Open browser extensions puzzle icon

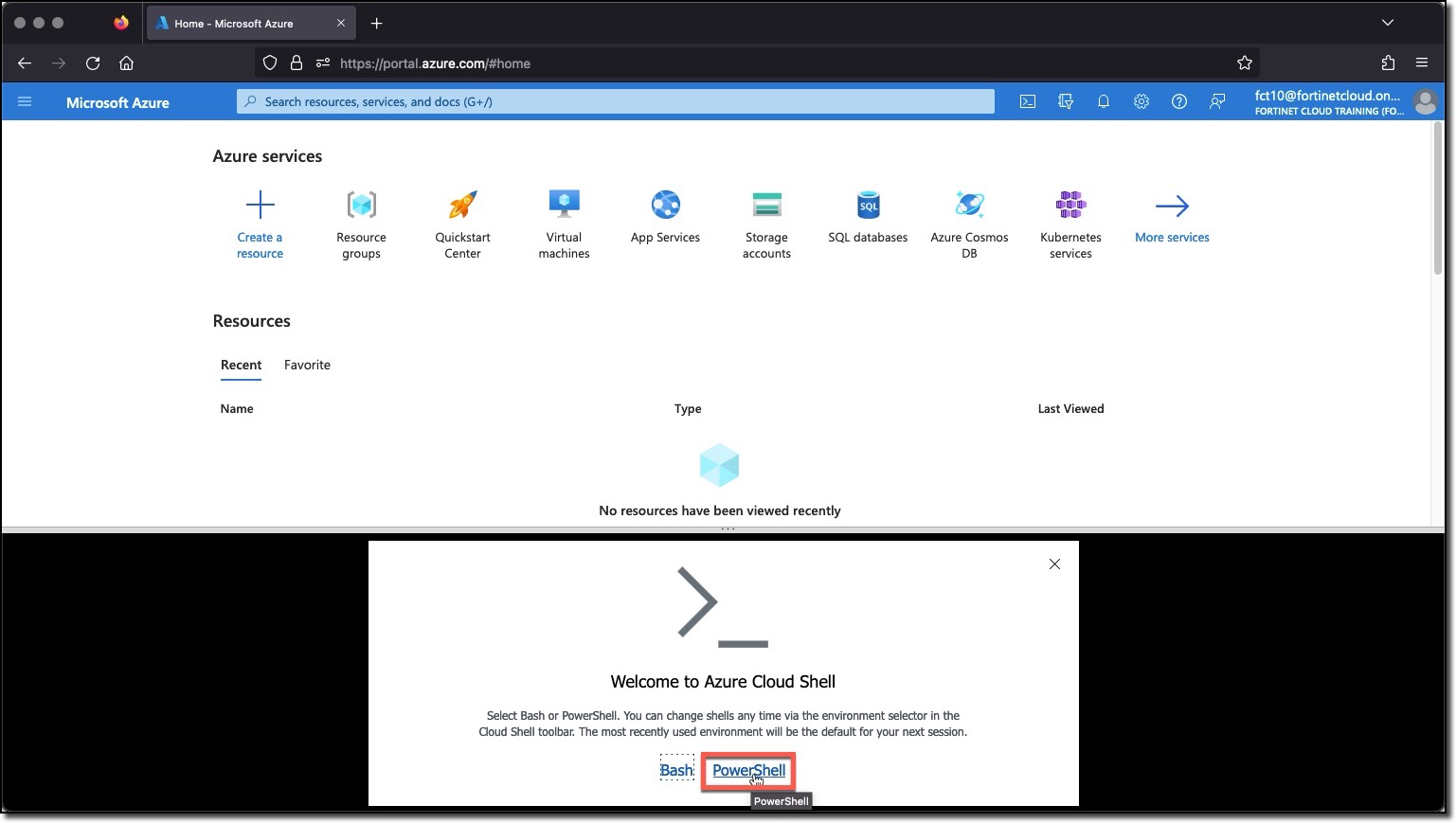tap(1388, 63)
